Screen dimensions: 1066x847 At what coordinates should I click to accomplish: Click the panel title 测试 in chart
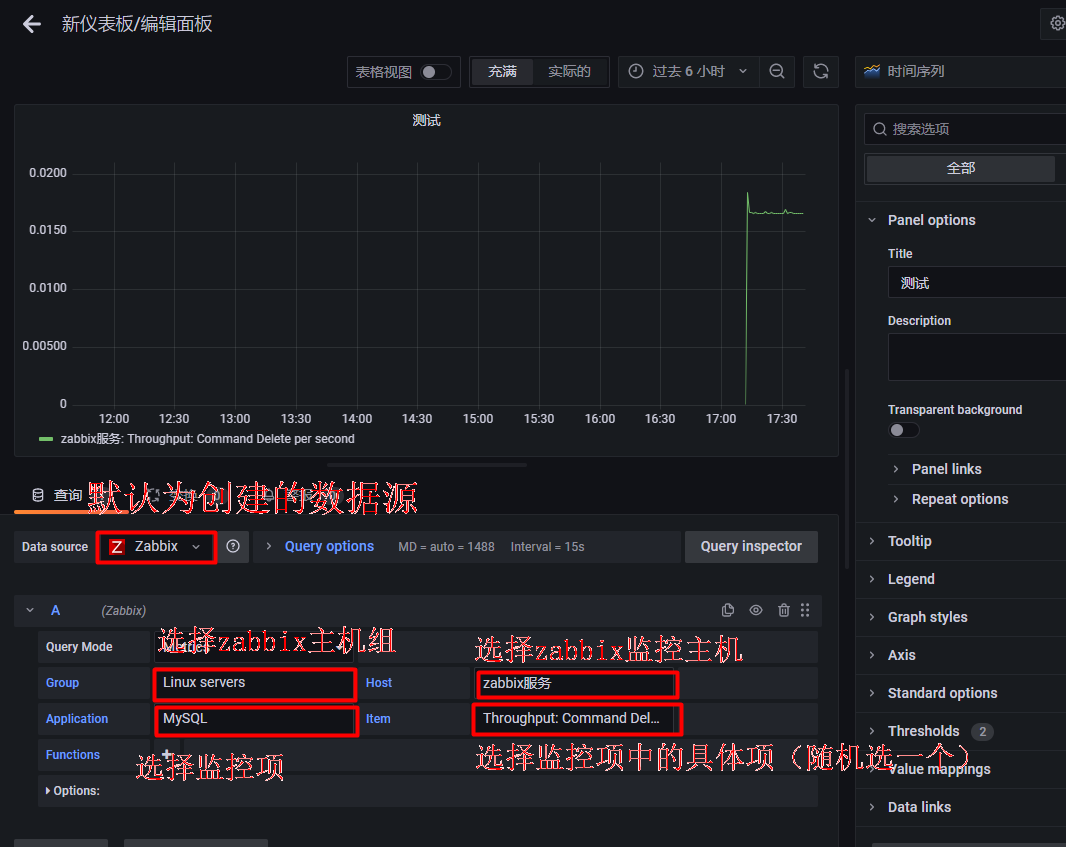pyautogui.click(x=426, y=120)
